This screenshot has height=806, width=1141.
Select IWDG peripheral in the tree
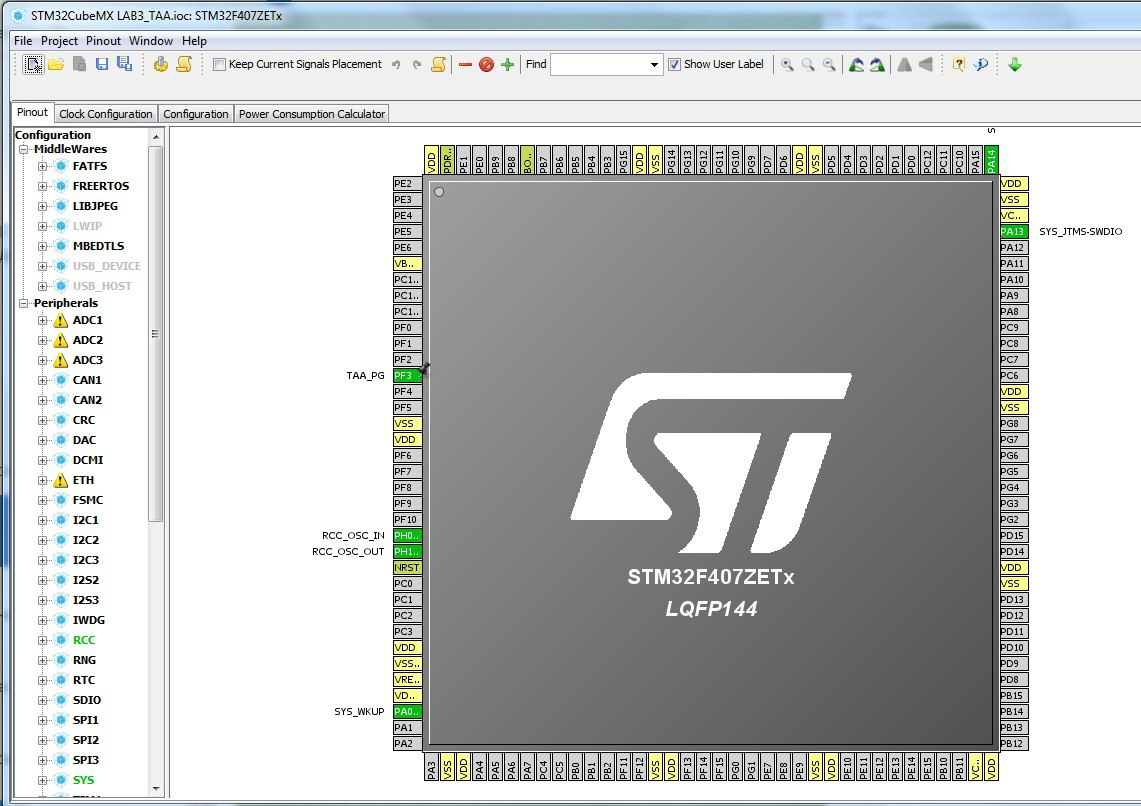(89, 621)
